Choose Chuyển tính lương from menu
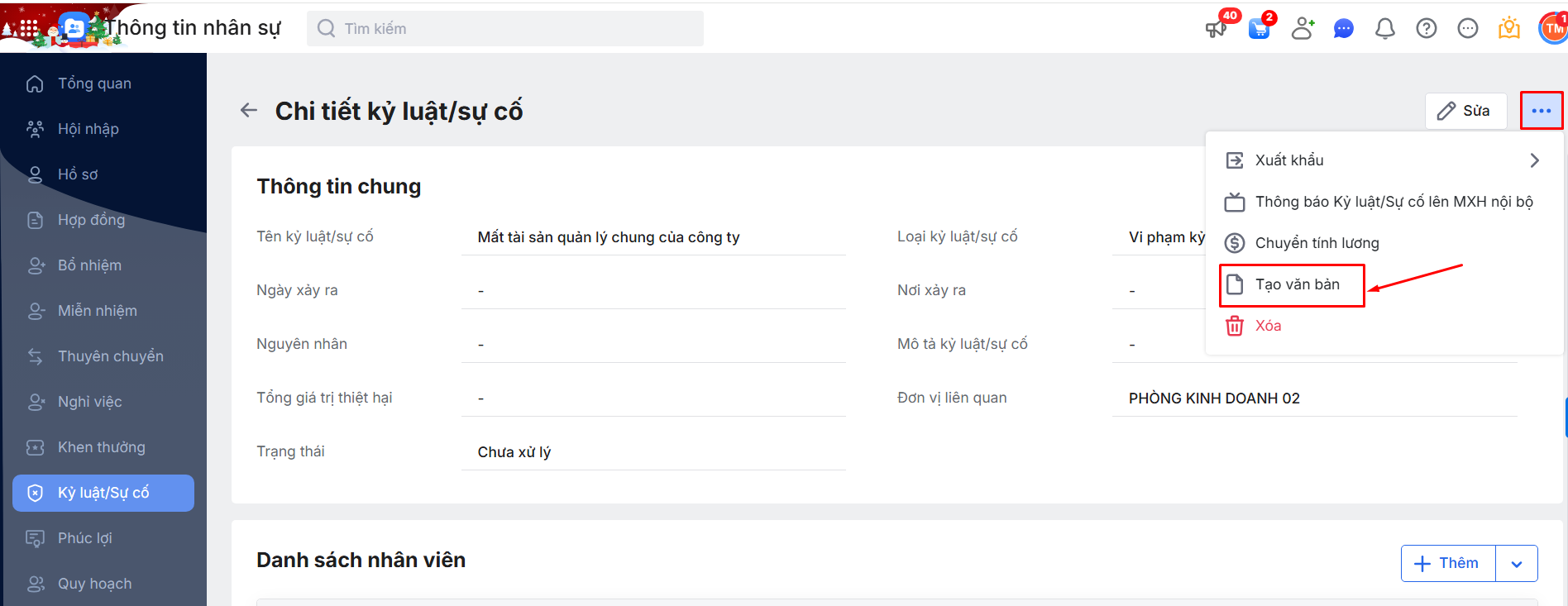Screen dimensions: 1568x606 pyautogui.click(x=1317, y=243)
